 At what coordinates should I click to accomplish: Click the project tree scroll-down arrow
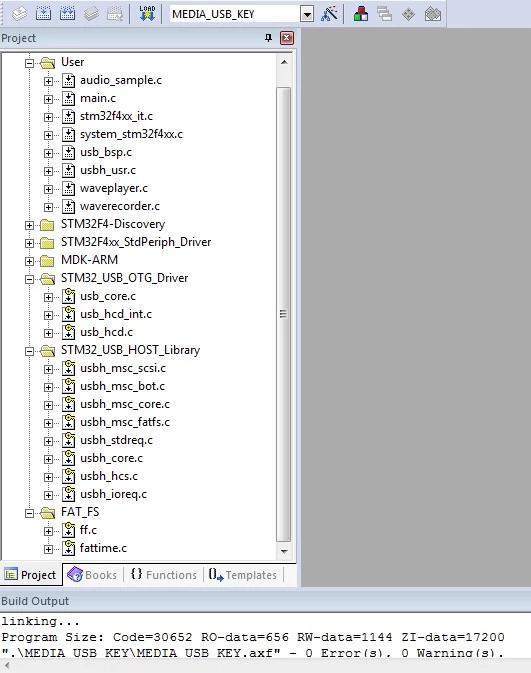coord(284,551)
